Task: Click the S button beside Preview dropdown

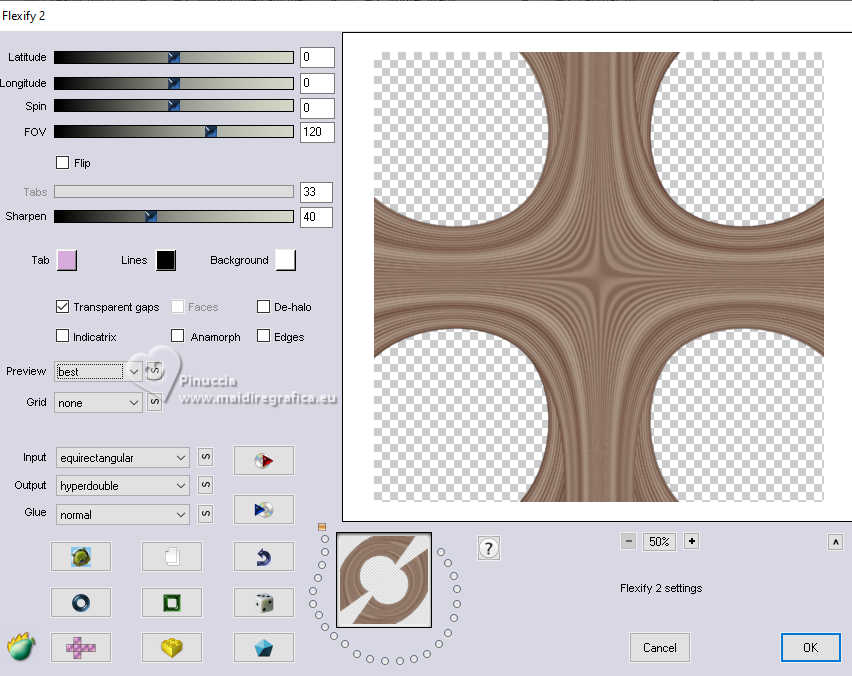Action: 154,371
